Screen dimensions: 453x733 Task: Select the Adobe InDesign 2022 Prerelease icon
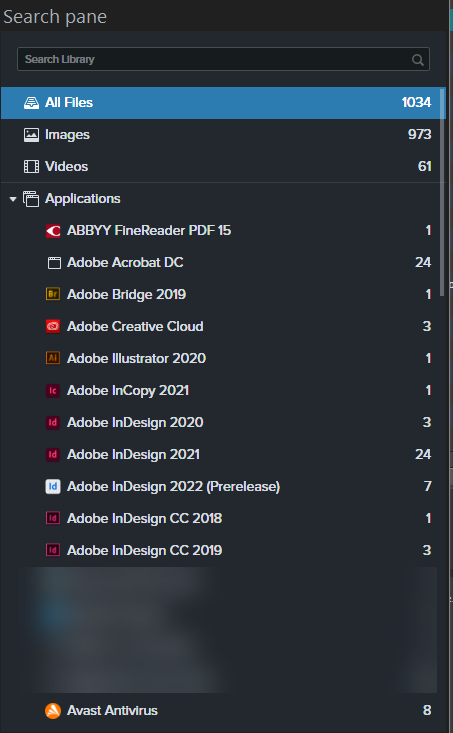[53, 486]
